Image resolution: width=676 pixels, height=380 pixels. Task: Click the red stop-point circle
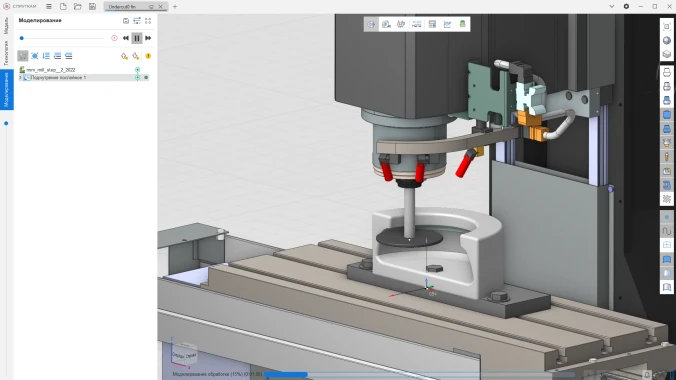tap(114, 38)
